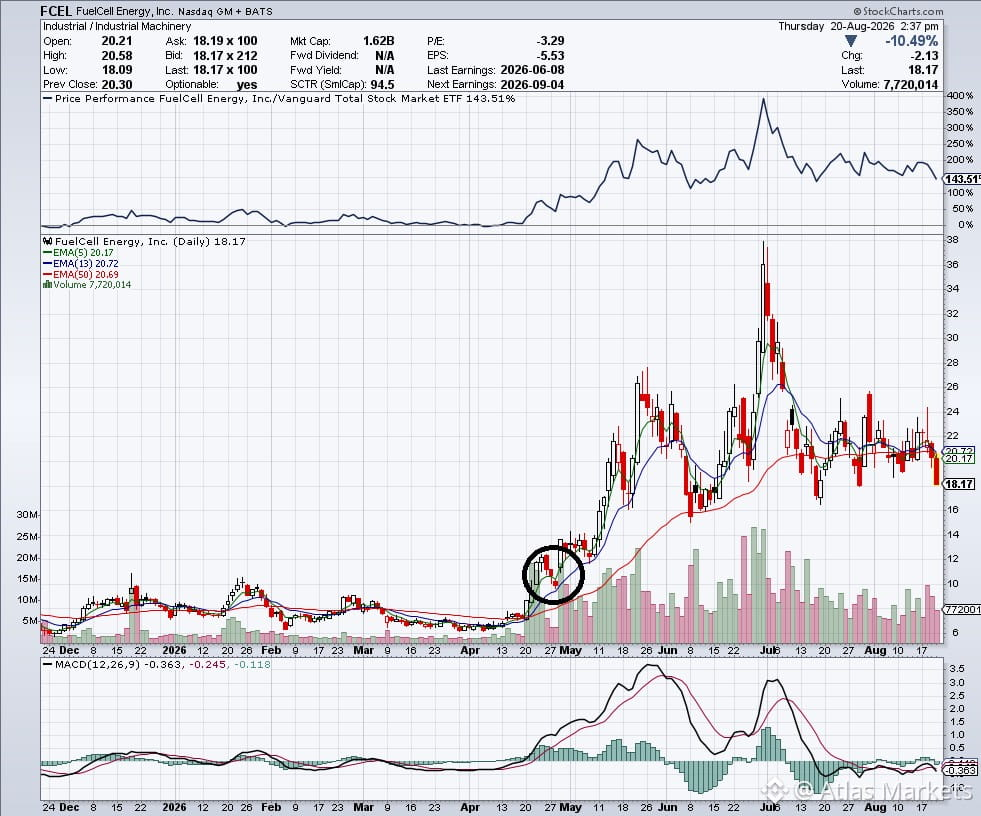Click the Thursday 20-Aug-2026 2:37 pm timestamp
Image resolution: width=981 pixels, height=816 pixels.
coord(858,26)
